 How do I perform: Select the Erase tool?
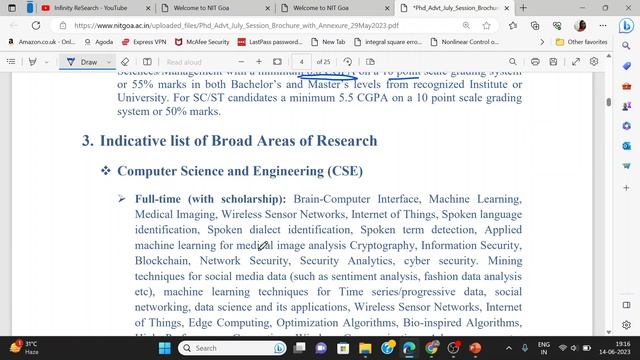click(x=125, y=62)
